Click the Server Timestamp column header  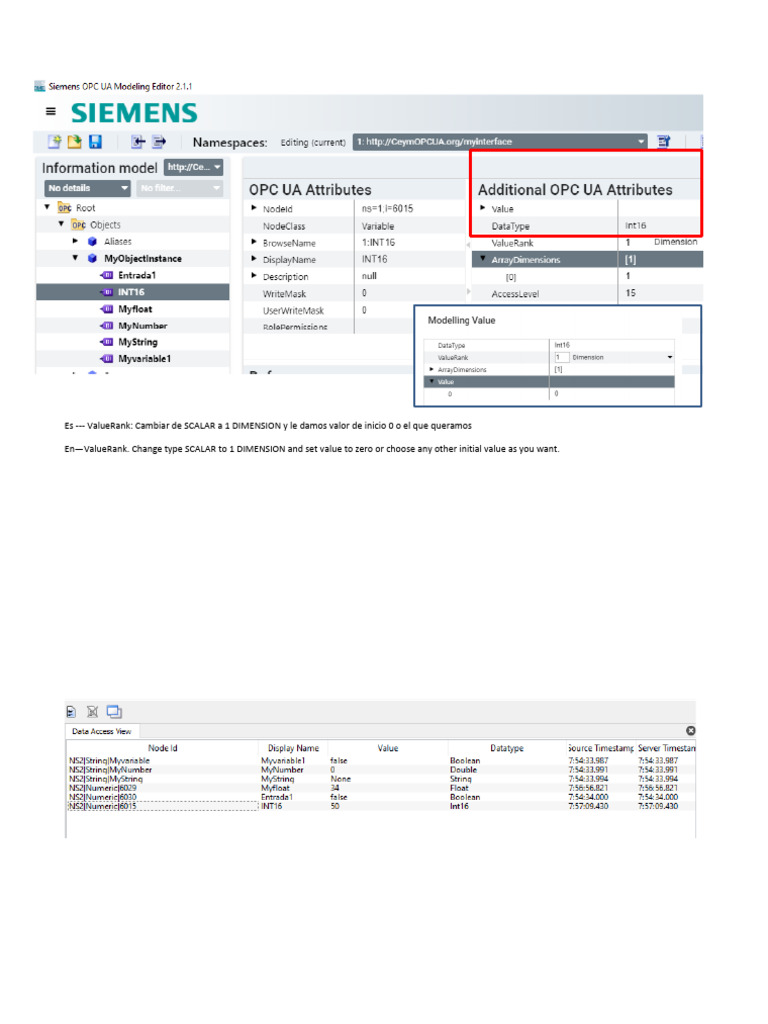pyautogui.click(x=666, y=748)
